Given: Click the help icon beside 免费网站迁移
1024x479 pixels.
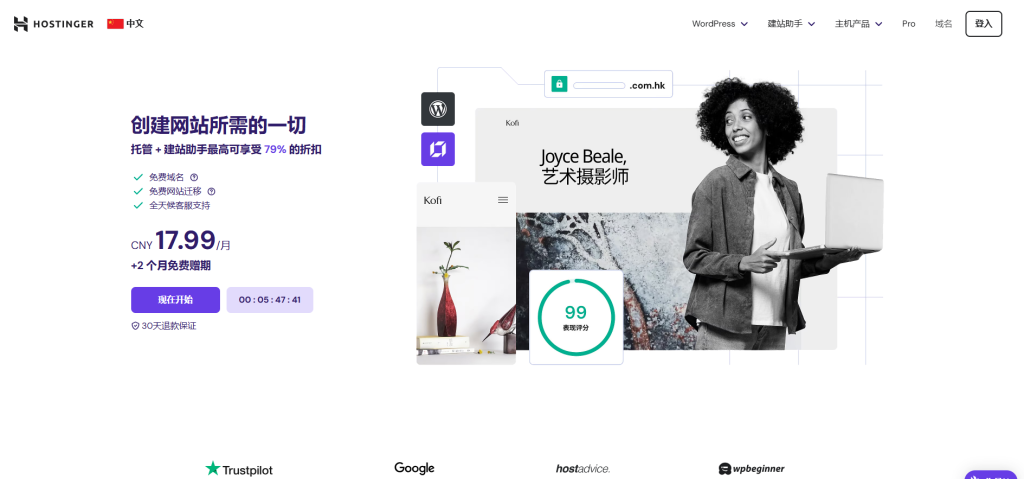Looking at the screenshot, I should click(211, 191).
